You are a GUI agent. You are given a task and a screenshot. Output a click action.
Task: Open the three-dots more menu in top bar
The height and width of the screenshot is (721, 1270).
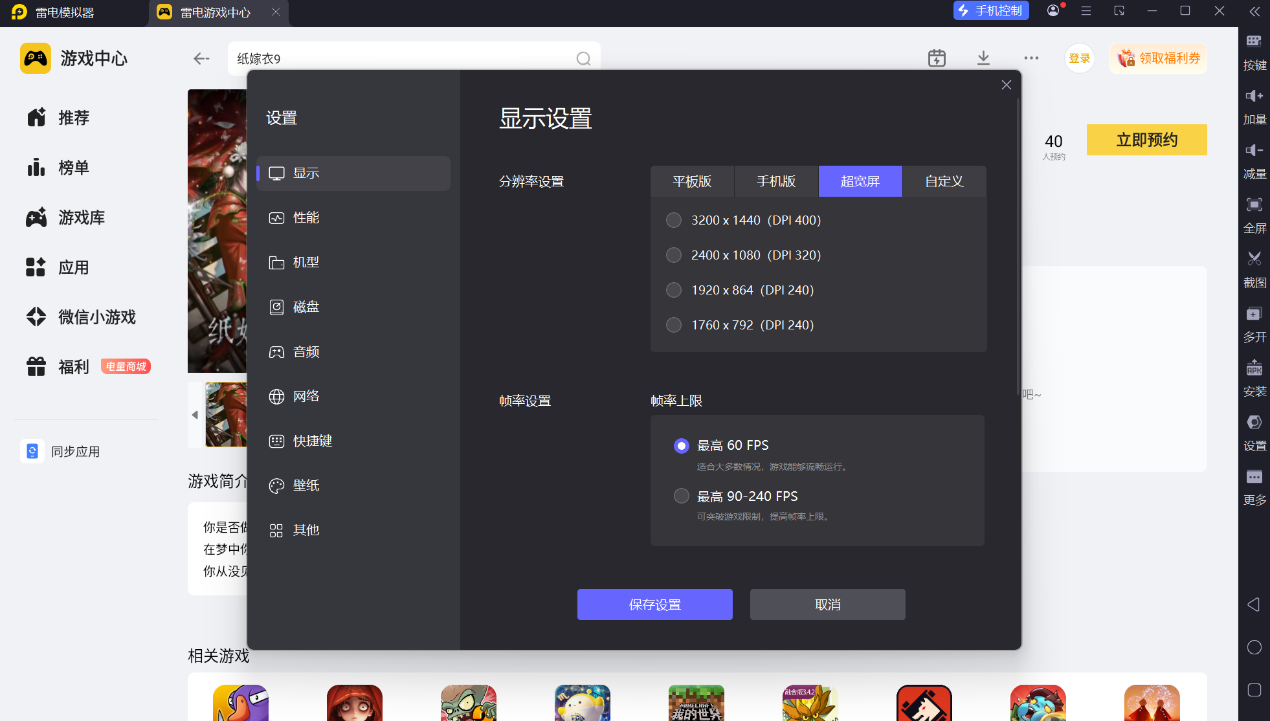click(1031, 58)
